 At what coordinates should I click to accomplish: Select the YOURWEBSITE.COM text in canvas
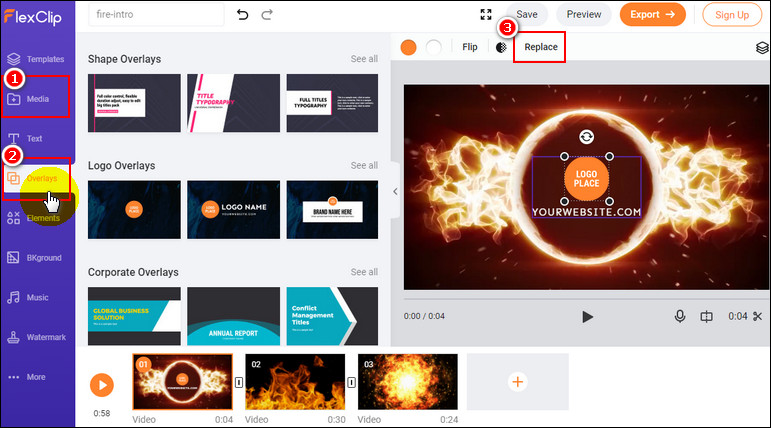pyautogui.click(x=586, y=212)
